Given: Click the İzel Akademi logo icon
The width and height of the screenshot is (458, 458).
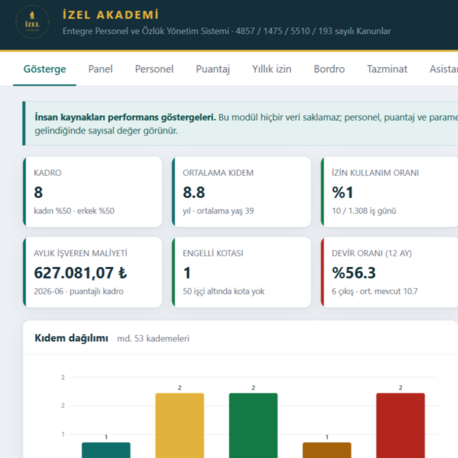Looking at the screenshot, I should tap(32, 22).
